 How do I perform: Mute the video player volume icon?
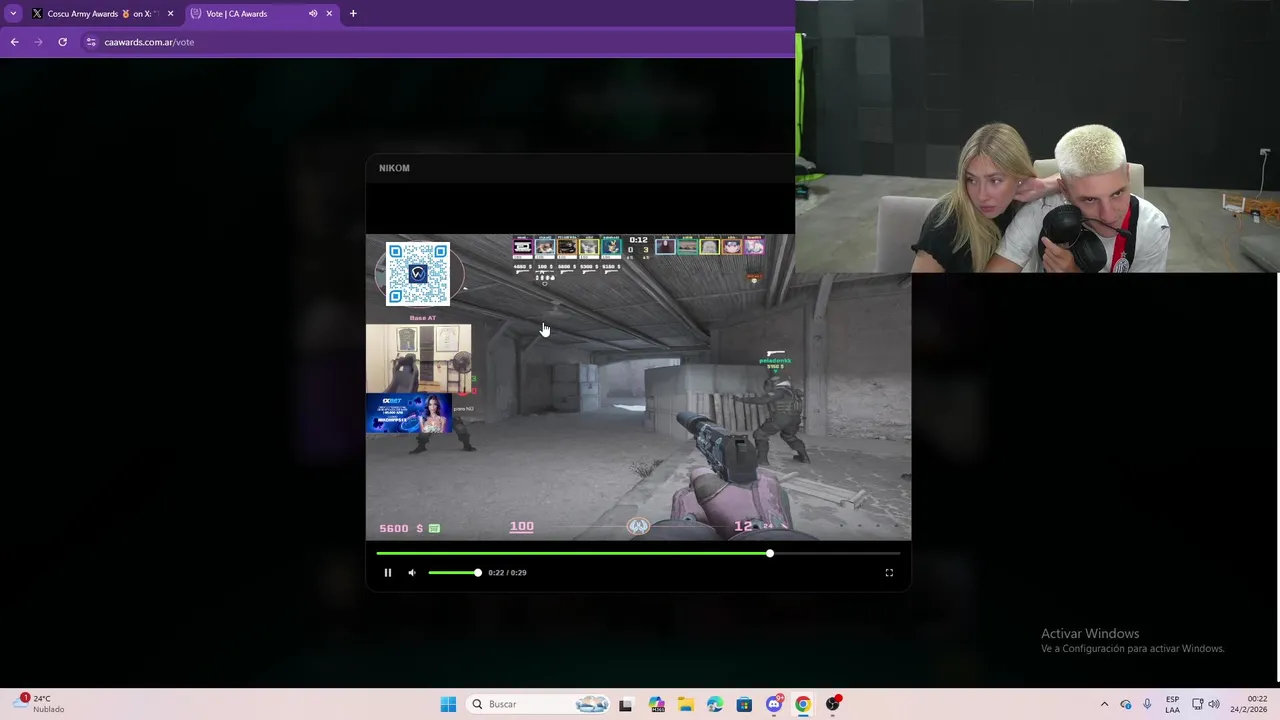click(x=412, y=573)
